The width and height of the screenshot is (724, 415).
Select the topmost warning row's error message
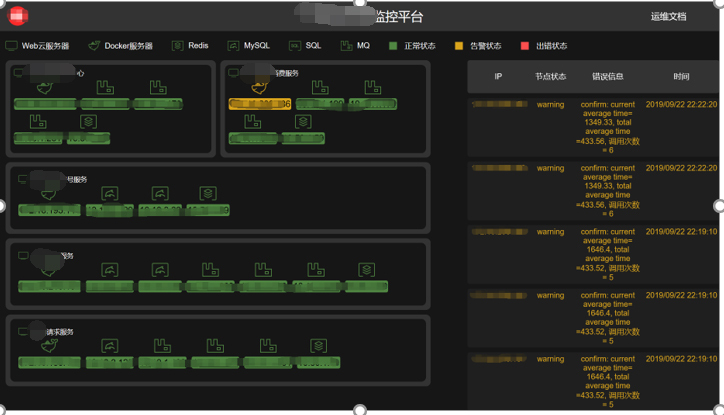point(607,127)
